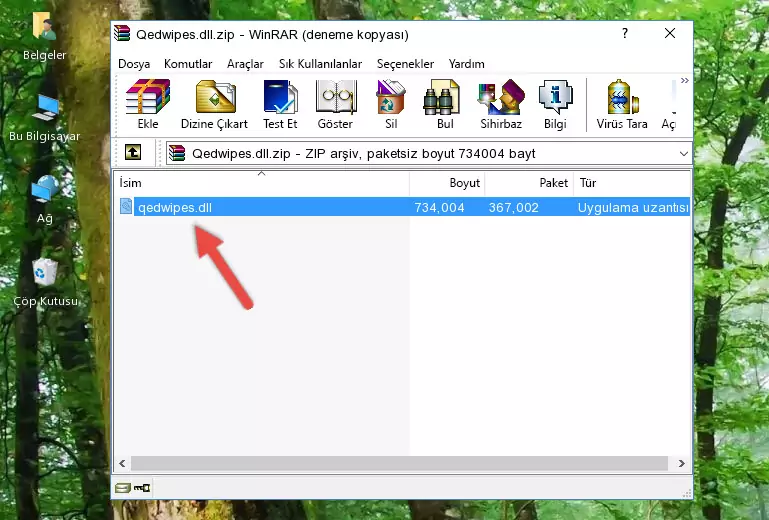Click the 367,002 packed size value
Viewport: 769px width, 520px height.
point(513,208)
